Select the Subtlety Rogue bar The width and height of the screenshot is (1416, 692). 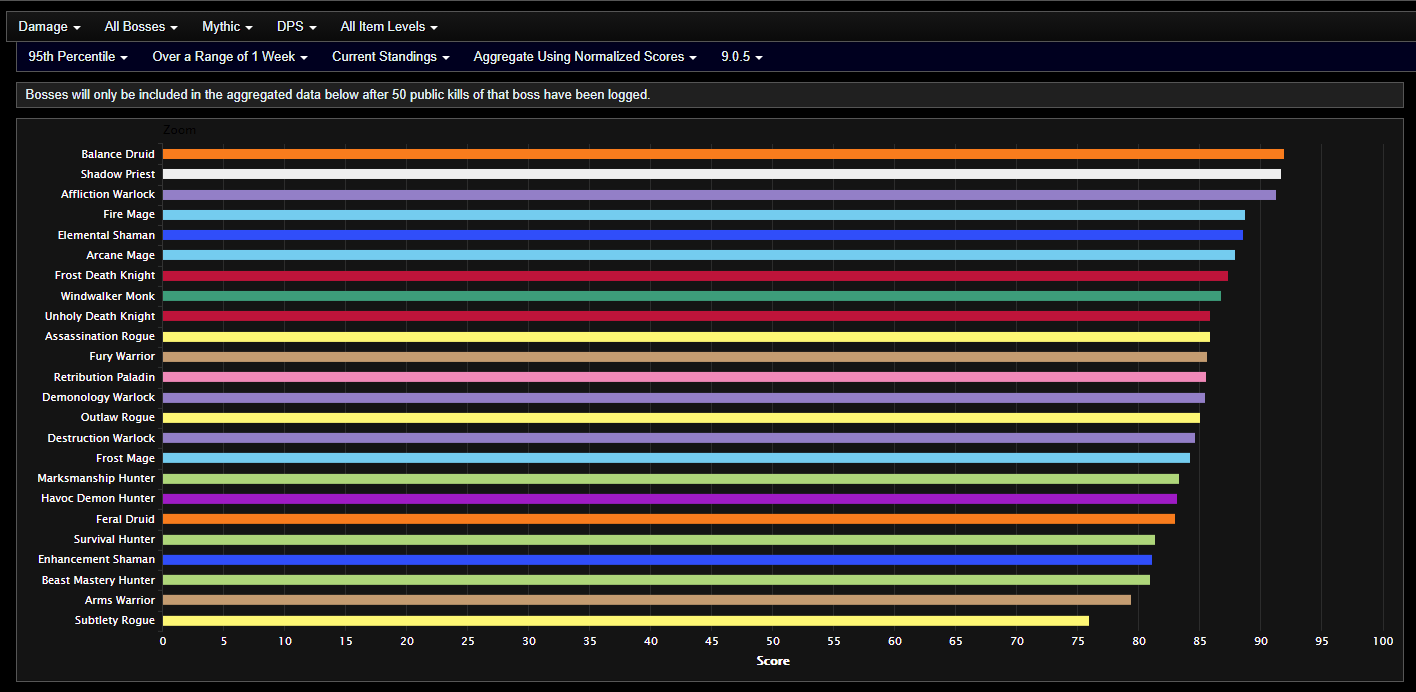pos(626,620)
